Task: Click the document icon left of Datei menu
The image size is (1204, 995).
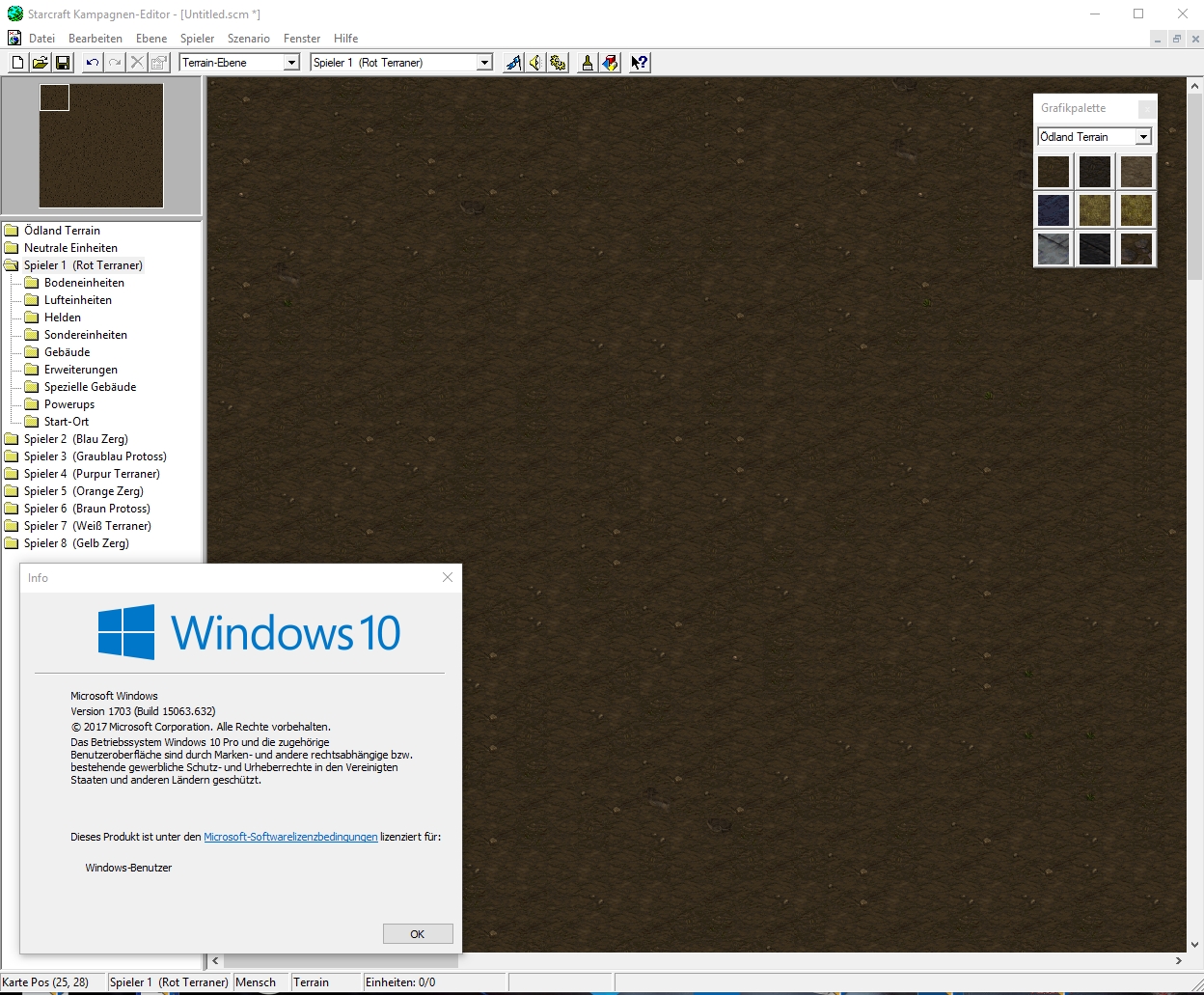Action: [x=14, y=39]
